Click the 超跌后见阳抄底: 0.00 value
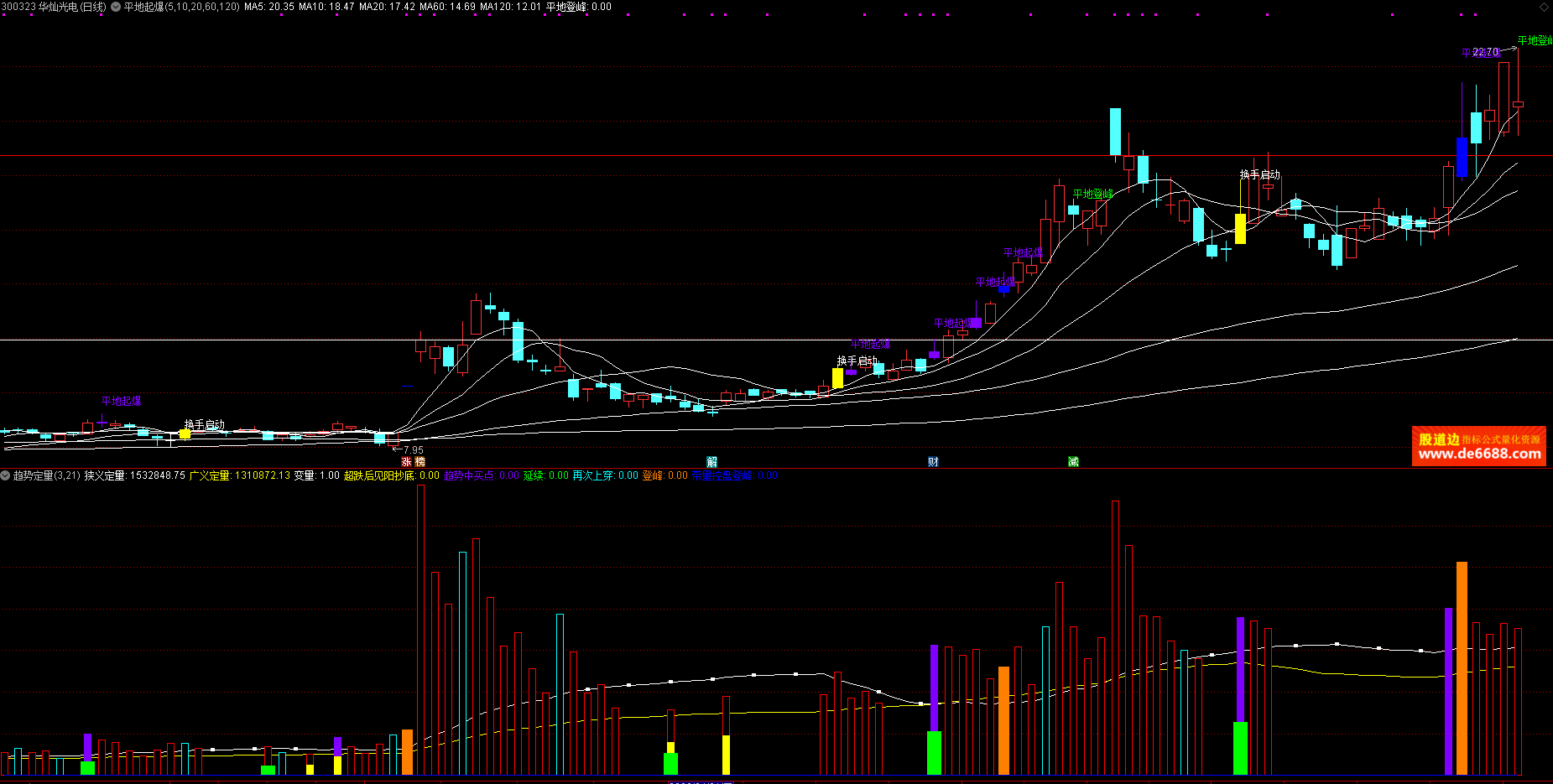 (x=392, y=475)
